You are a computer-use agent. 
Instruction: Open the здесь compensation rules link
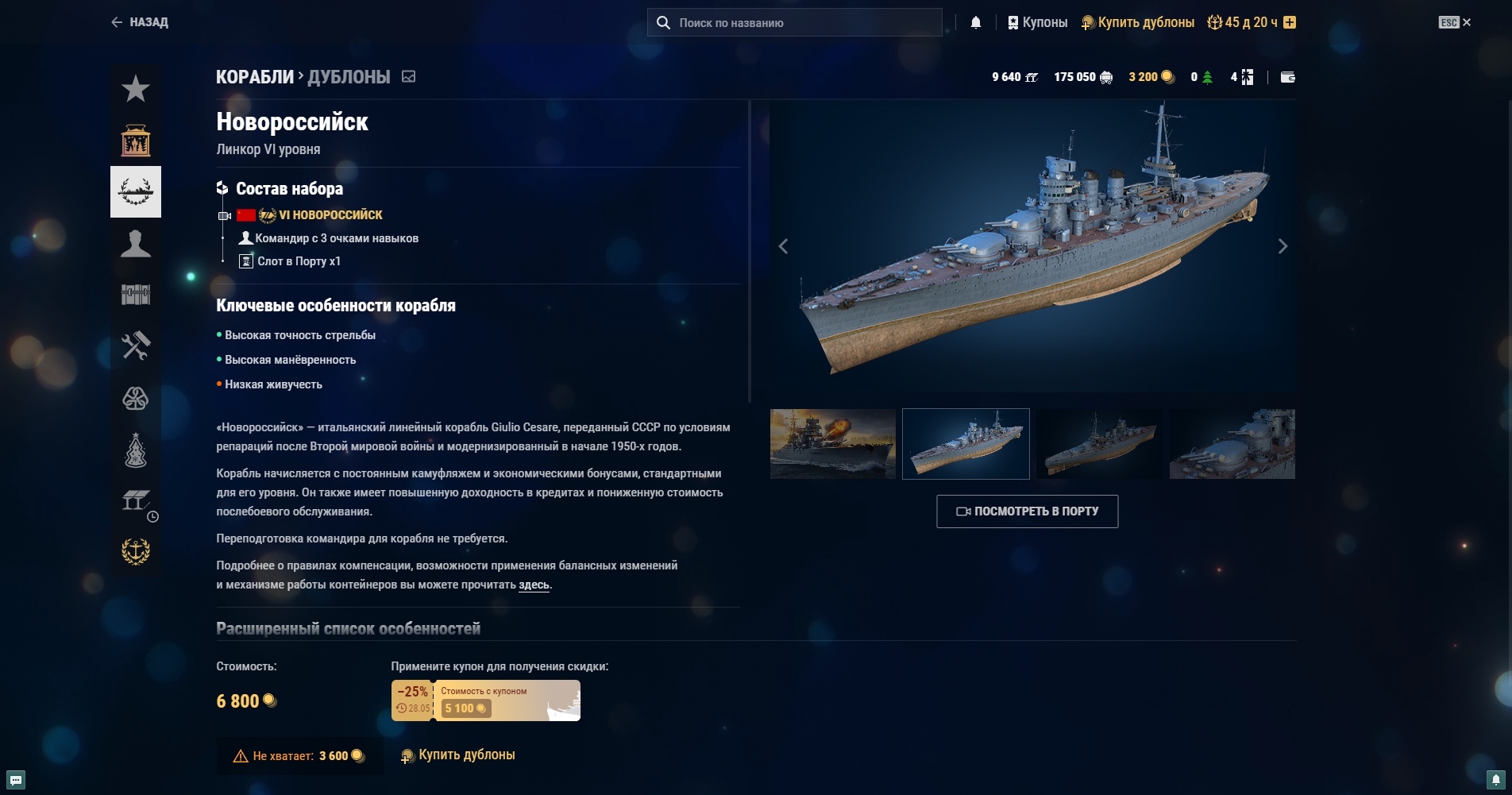(x=534, y=585)
